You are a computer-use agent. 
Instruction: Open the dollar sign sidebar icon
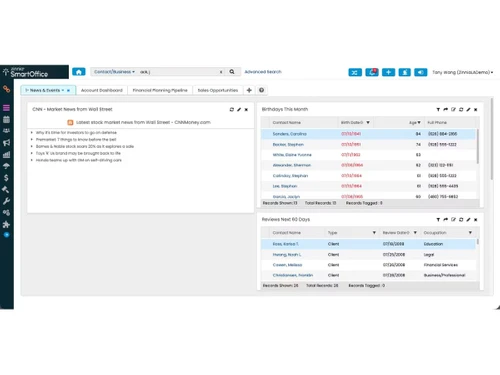[x=6, y=178]
